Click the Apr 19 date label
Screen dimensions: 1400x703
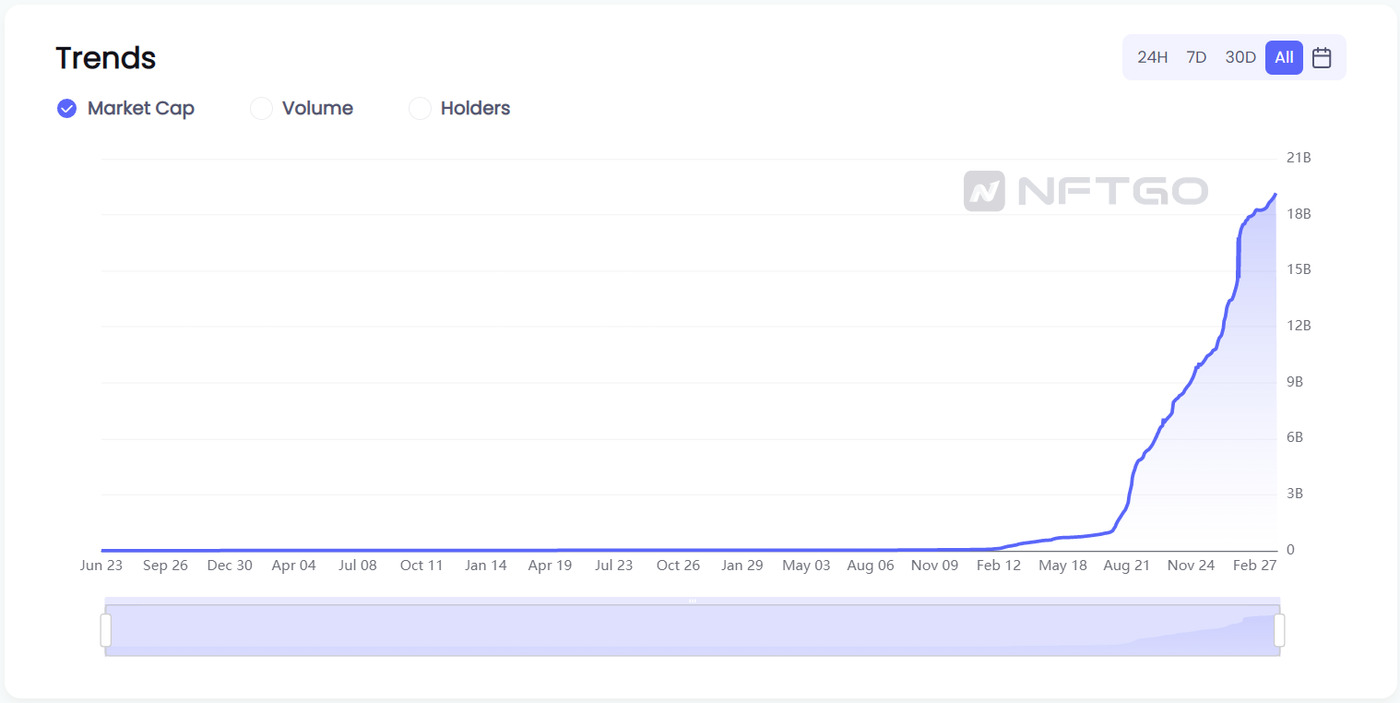[549, 565]
